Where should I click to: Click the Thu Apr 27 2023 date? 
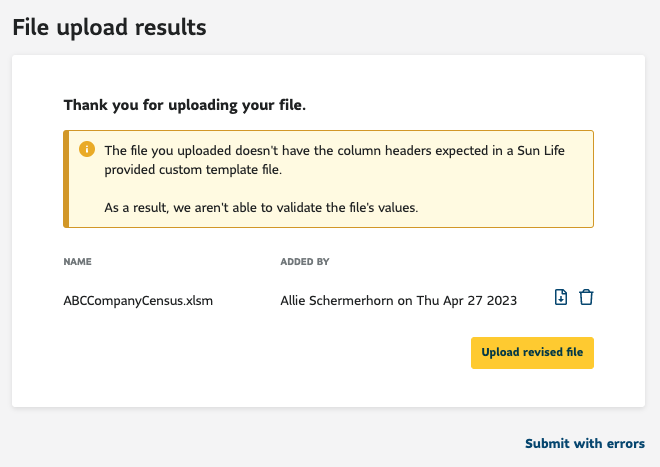[467, 301]
